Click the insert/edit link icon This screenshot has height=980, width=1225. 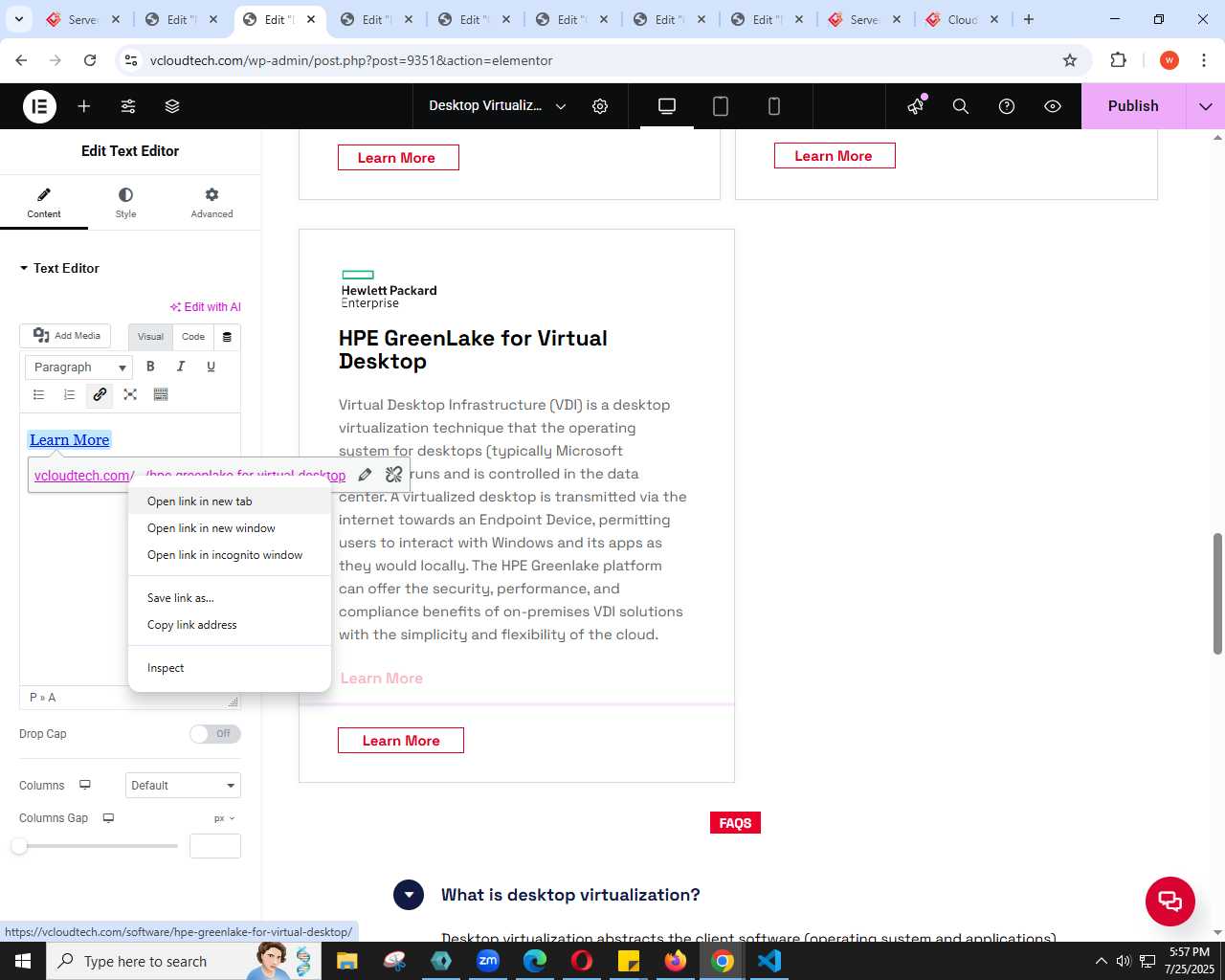click(100, 394)
